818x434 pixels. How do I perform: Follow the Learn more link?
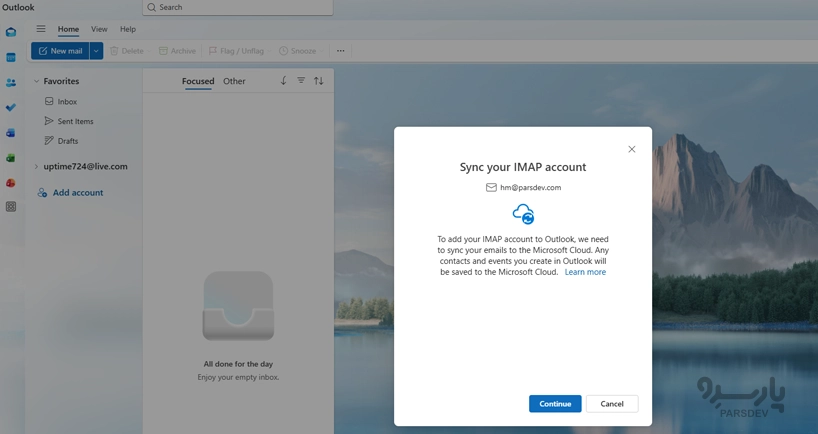585,272
